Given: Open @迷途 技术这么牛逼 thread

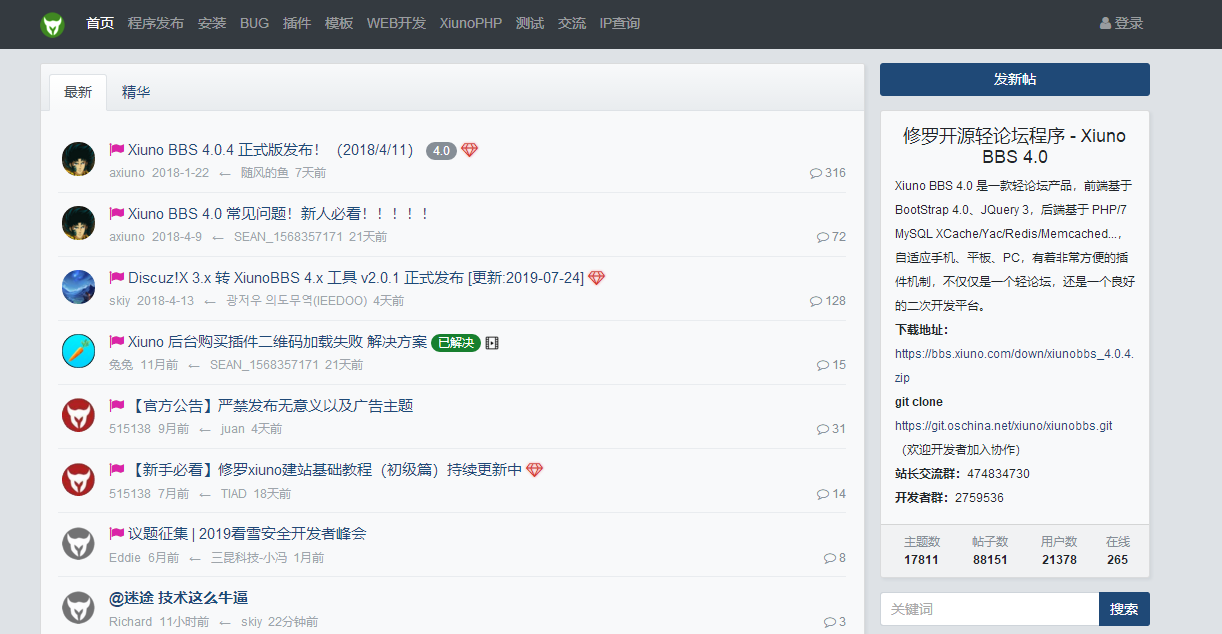Looking at the screenshot, I should point(178,598).
